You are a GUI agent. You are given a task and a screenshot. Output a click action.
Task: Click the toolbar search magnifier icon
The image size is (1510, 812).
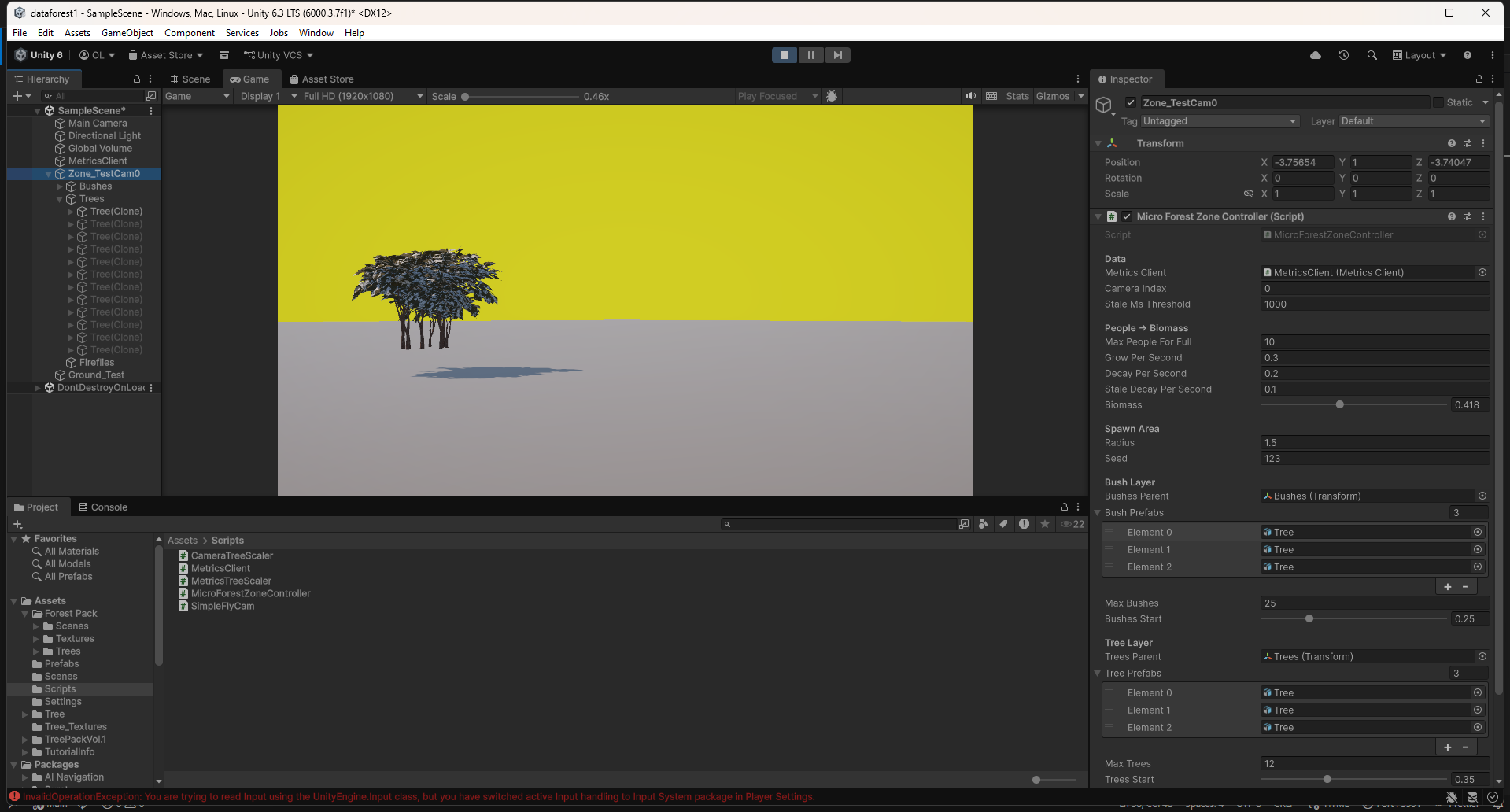[1372, 55]
